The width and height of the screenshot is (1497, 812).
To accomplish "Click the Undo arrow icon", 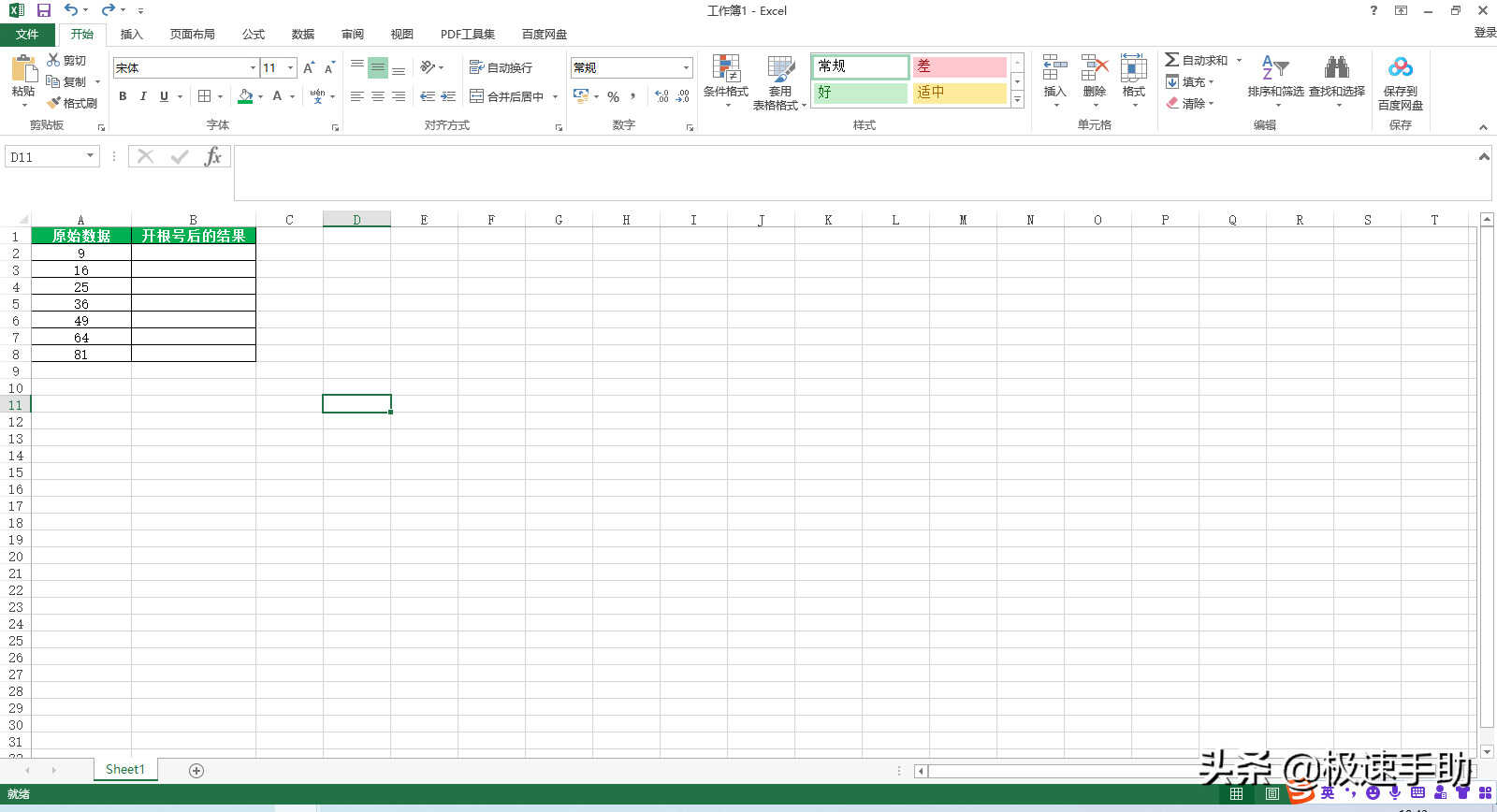I will [71, 10].
